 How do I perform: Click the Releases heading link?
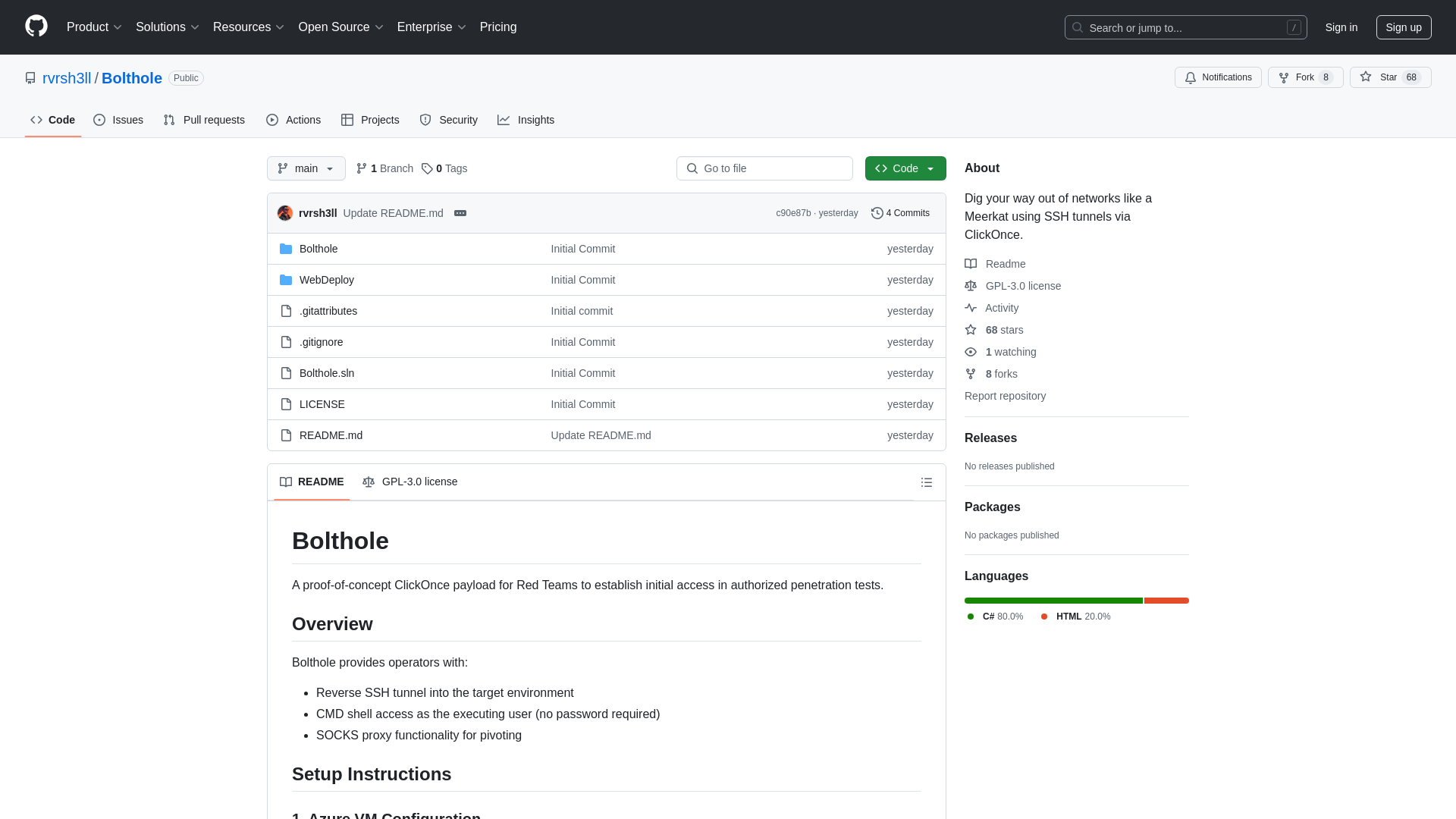click(990, 438)
